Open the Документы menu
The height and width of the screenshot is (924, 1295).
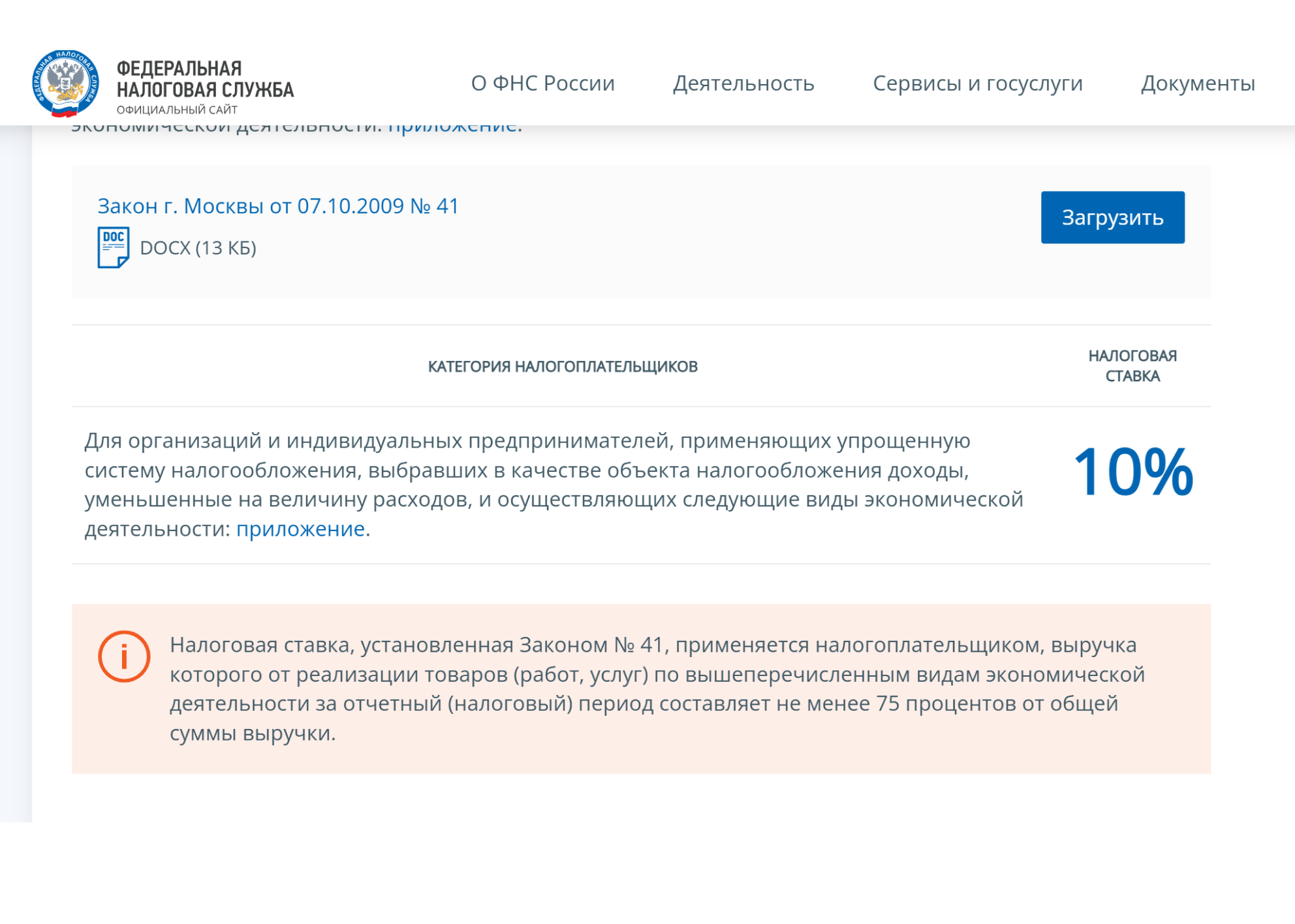[1198, 84]
